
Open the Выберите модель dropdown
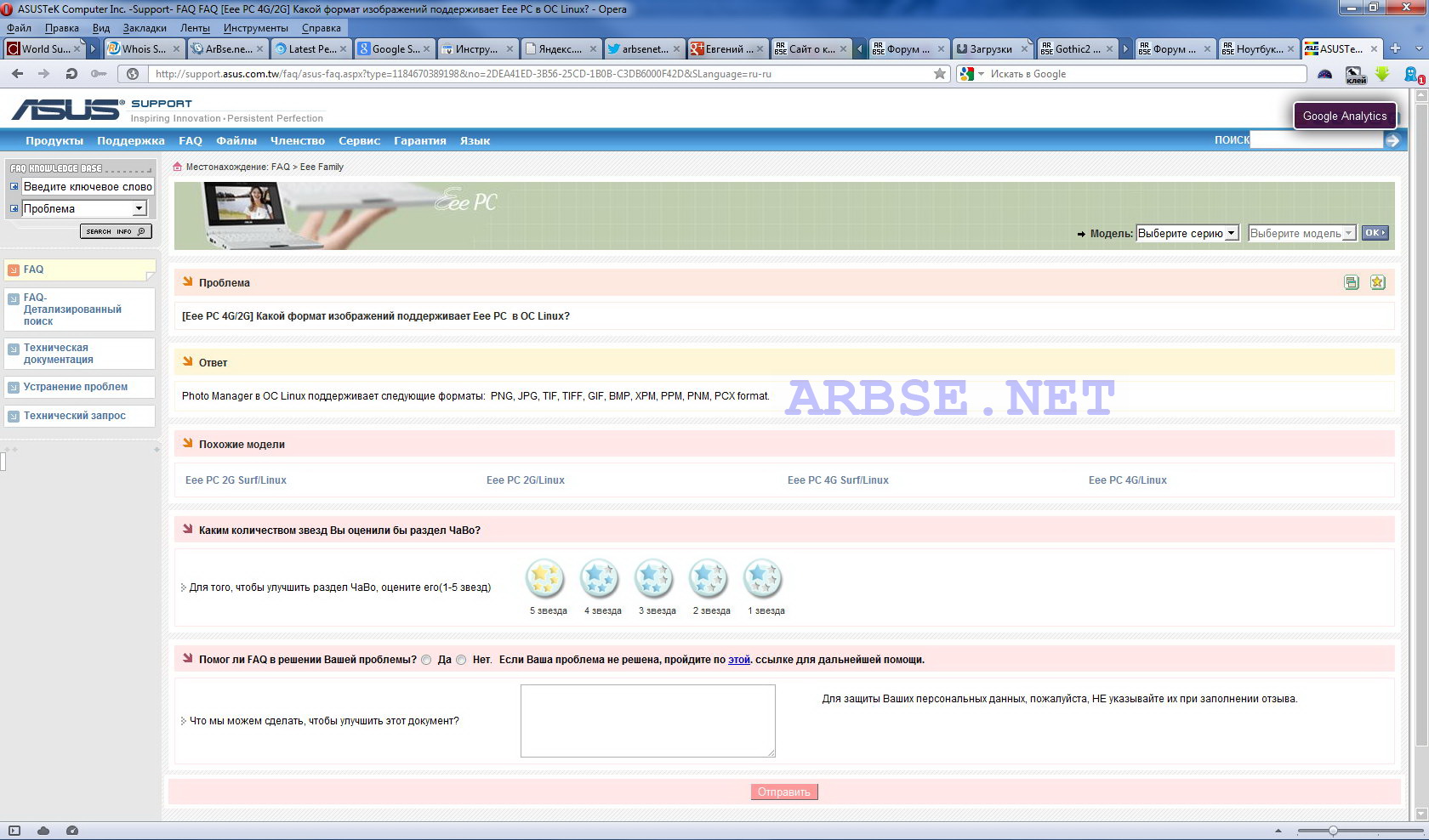click(1301, 233)
